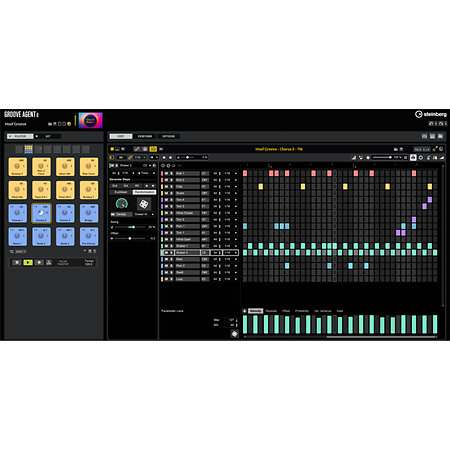Click the Density knob
The height and width of the screenshot is (450, 450).
click(121, 204)
